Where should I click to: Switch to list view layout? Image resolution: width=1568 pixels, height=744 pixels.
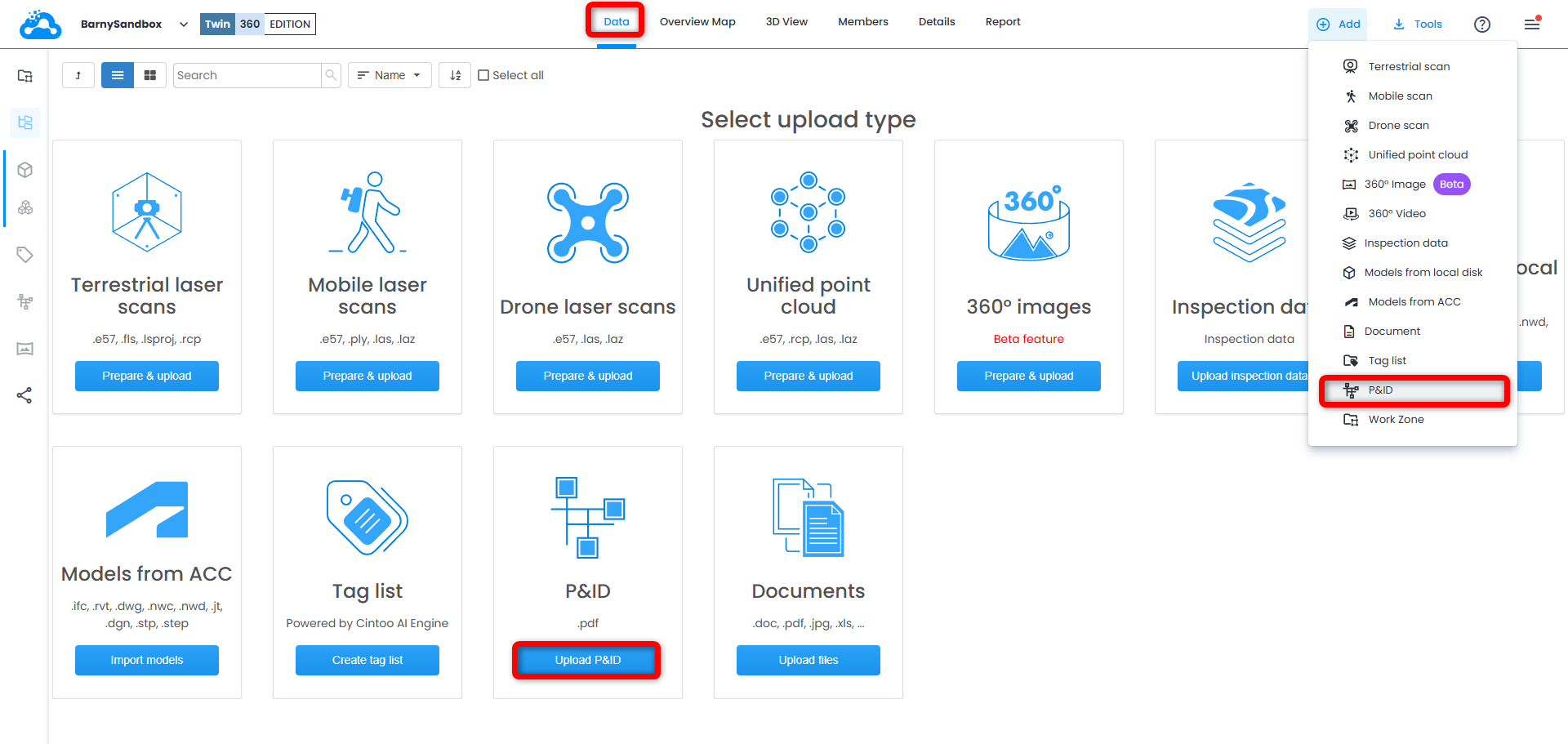tap(118, 75)
